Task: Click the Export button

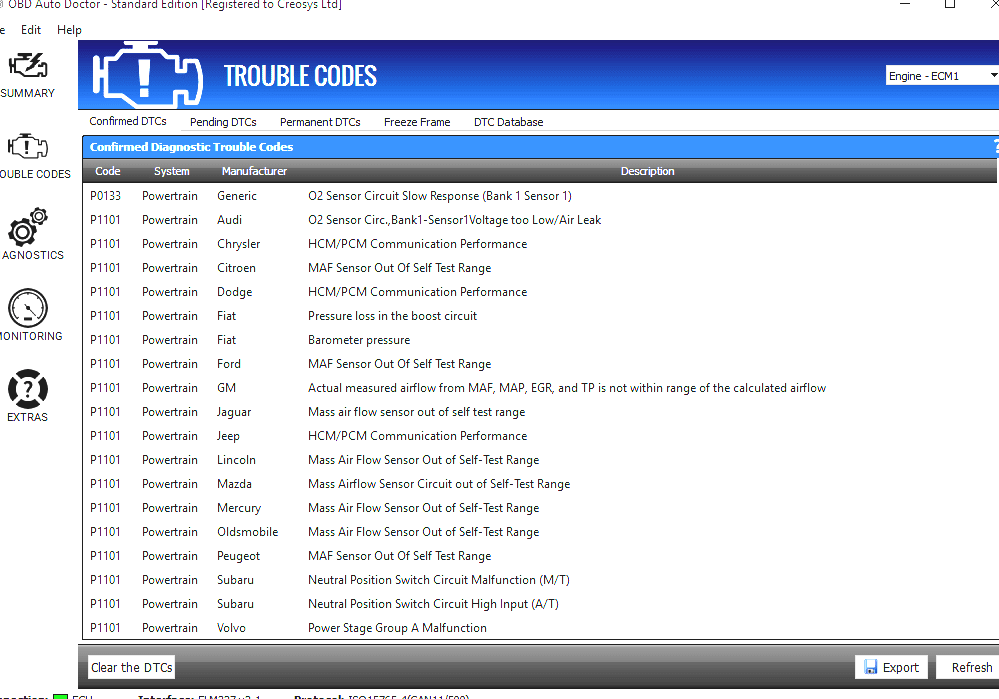Action: coord(891,667)
